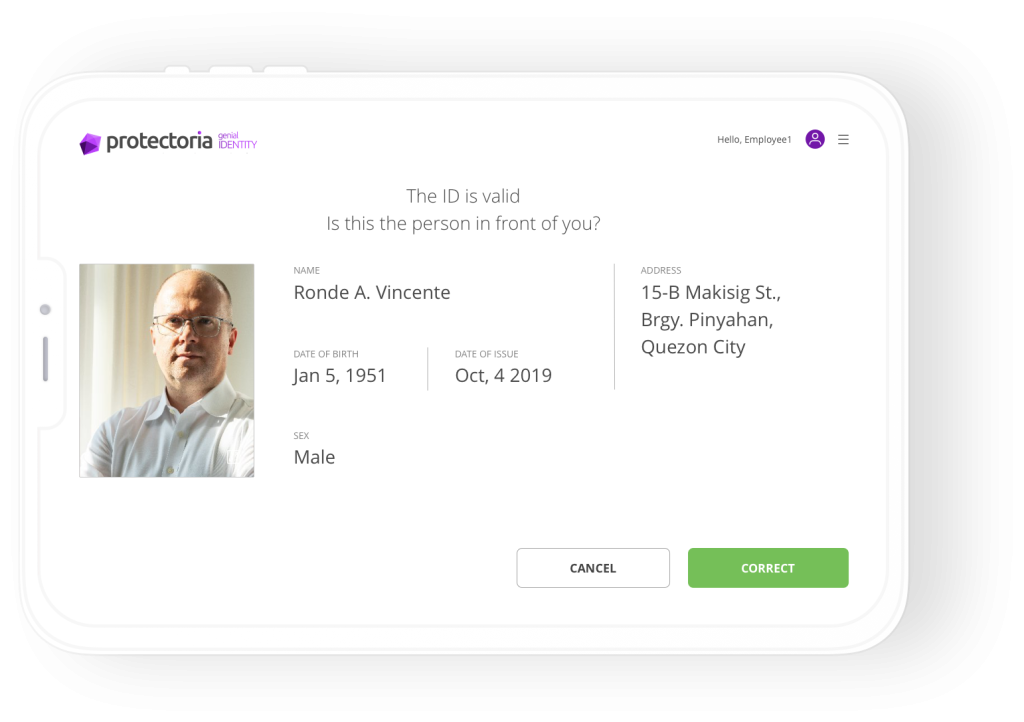Click the ID holder photo
This screenshot has width=1024, height=722.
tap(167, 370)
